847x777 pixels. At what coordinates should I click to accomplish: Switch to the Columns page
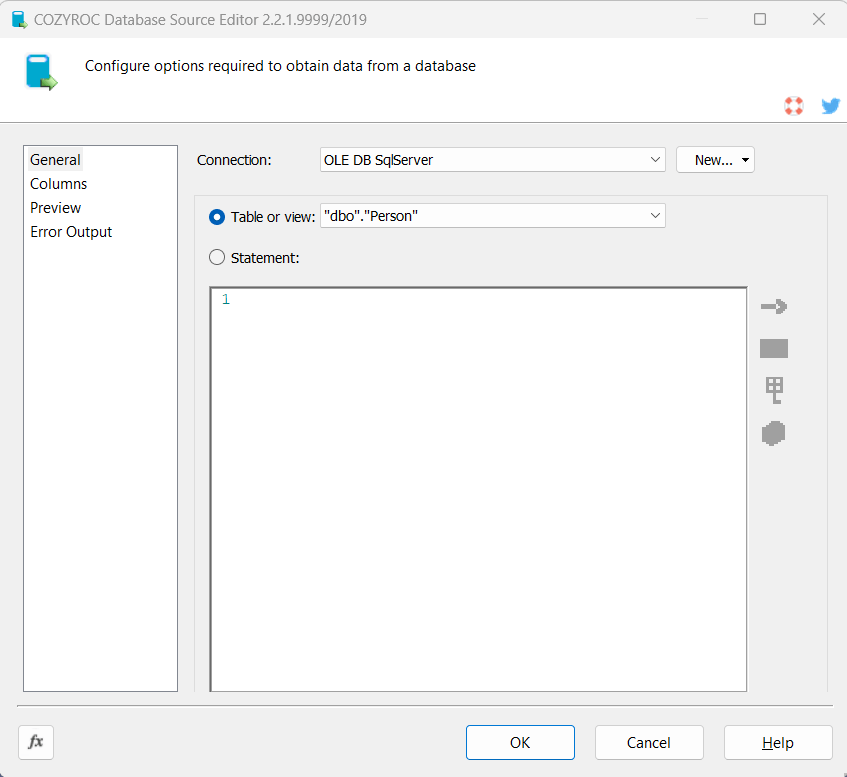coord(58,184)
